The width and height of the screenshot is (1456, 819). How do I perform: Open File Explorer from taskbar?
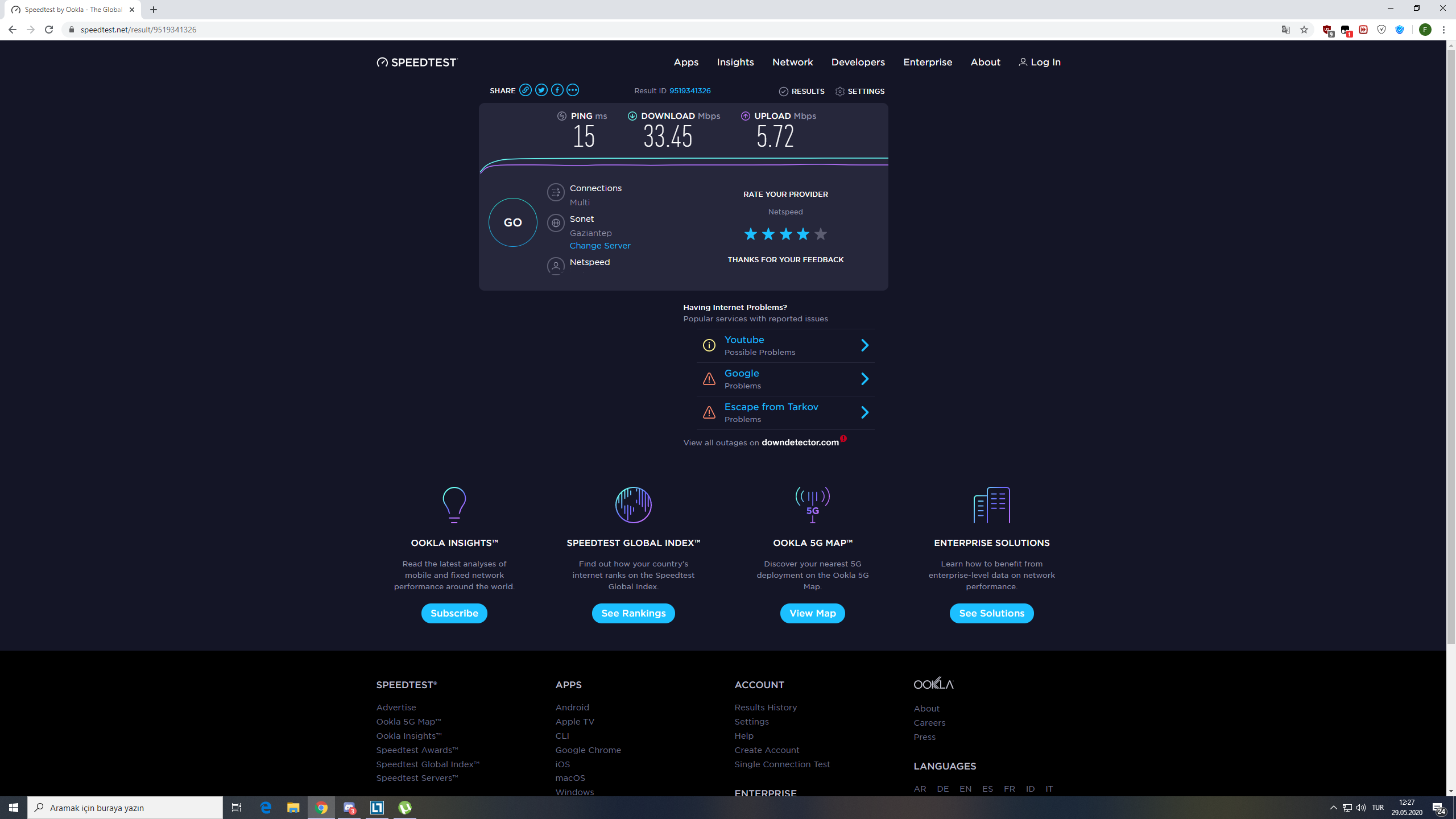pyautogui.click(x=293, y=808)
